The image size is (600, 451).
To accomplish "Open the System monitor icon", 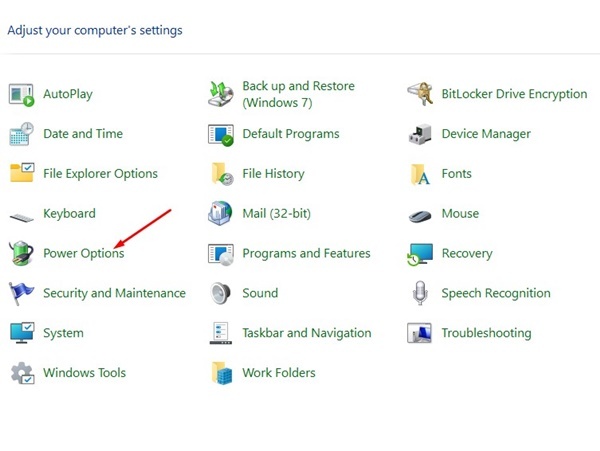I will pos(22,333).
